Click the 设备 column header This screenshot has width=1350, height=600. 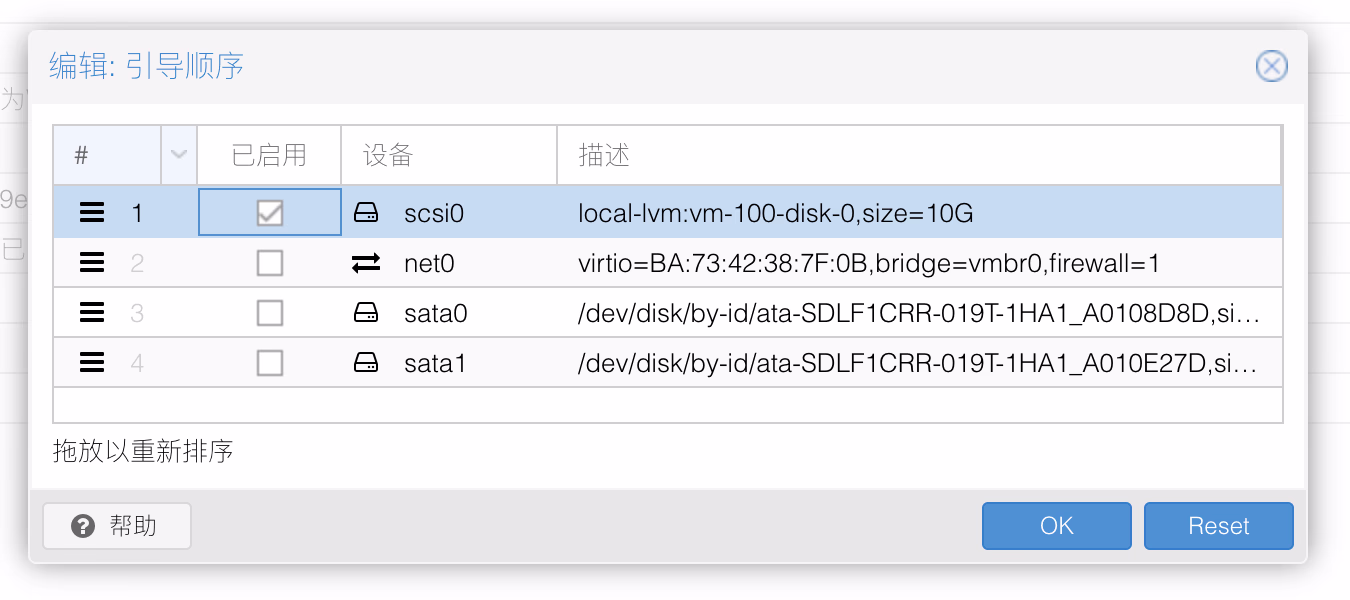tap(447, 155)
